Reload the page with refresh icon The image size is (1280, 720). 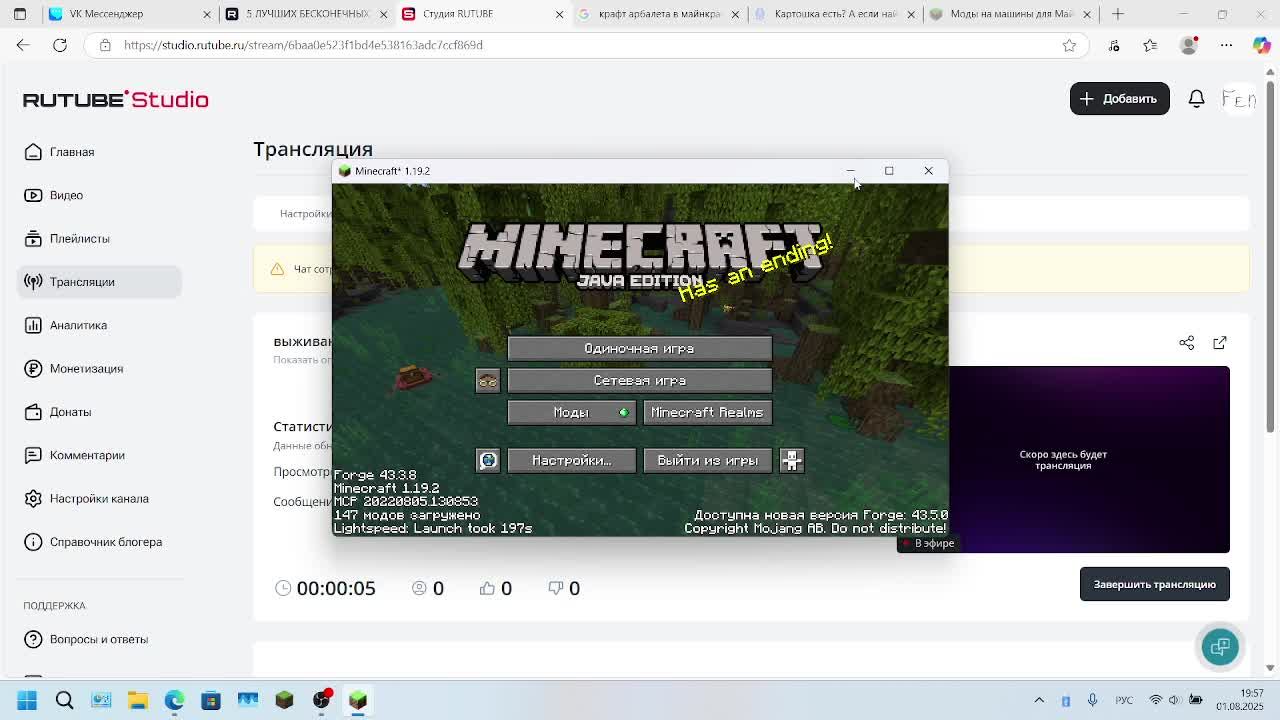(60, 45)
